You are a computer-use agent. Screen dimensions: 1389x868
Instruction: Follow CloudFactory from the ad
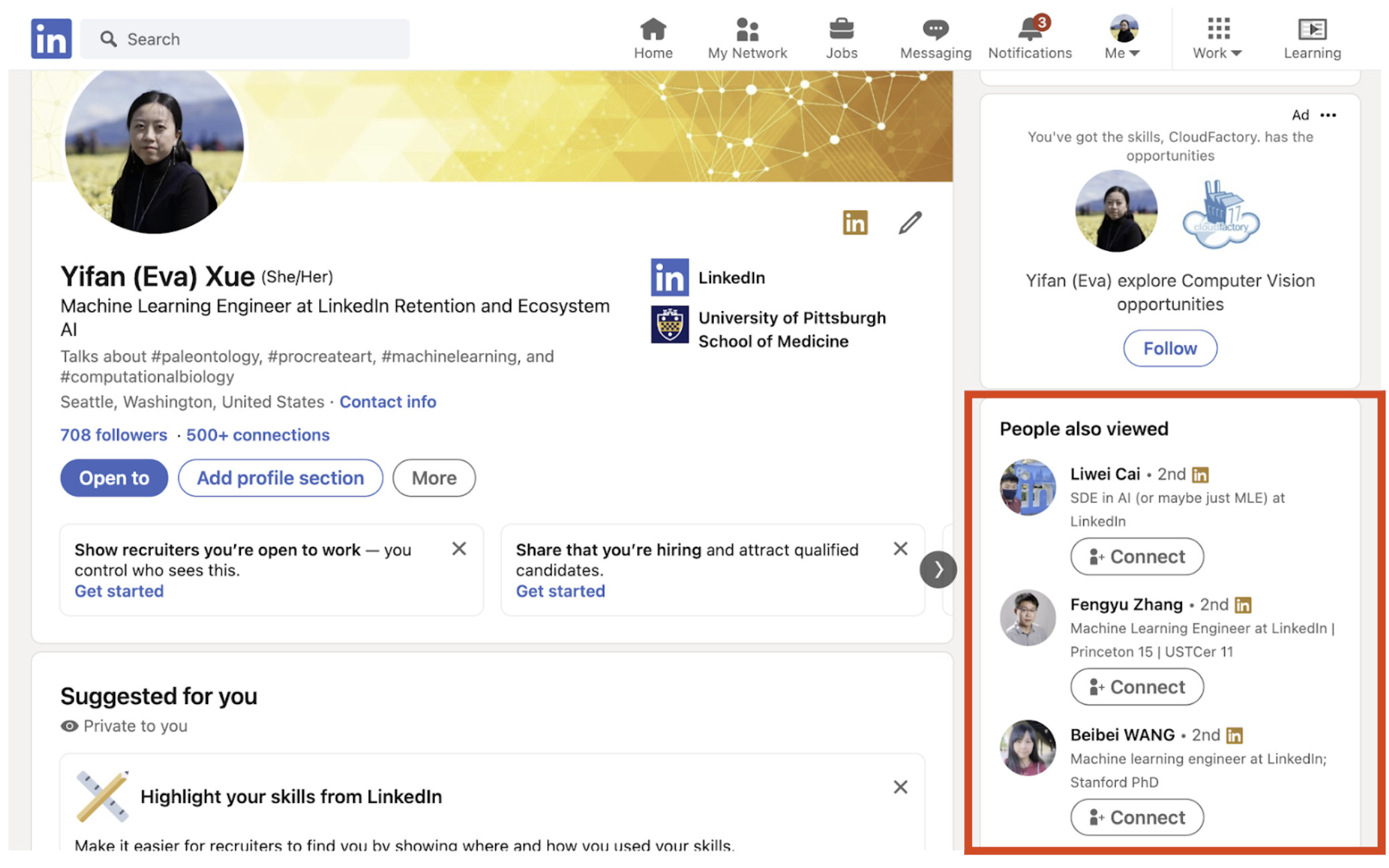pos(1170,348)
